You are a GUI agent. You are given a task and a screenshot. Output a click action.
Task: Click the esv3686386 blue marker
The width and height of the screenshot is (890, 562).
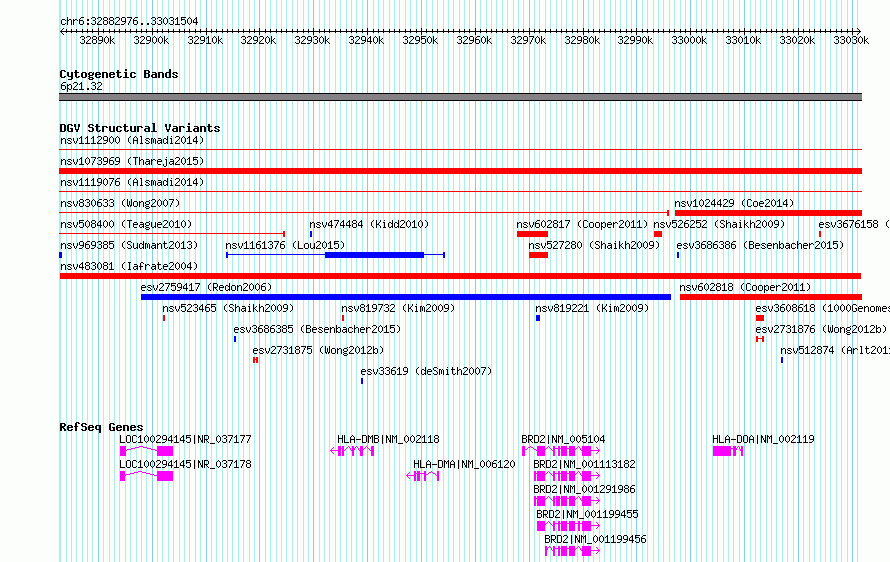678,255
